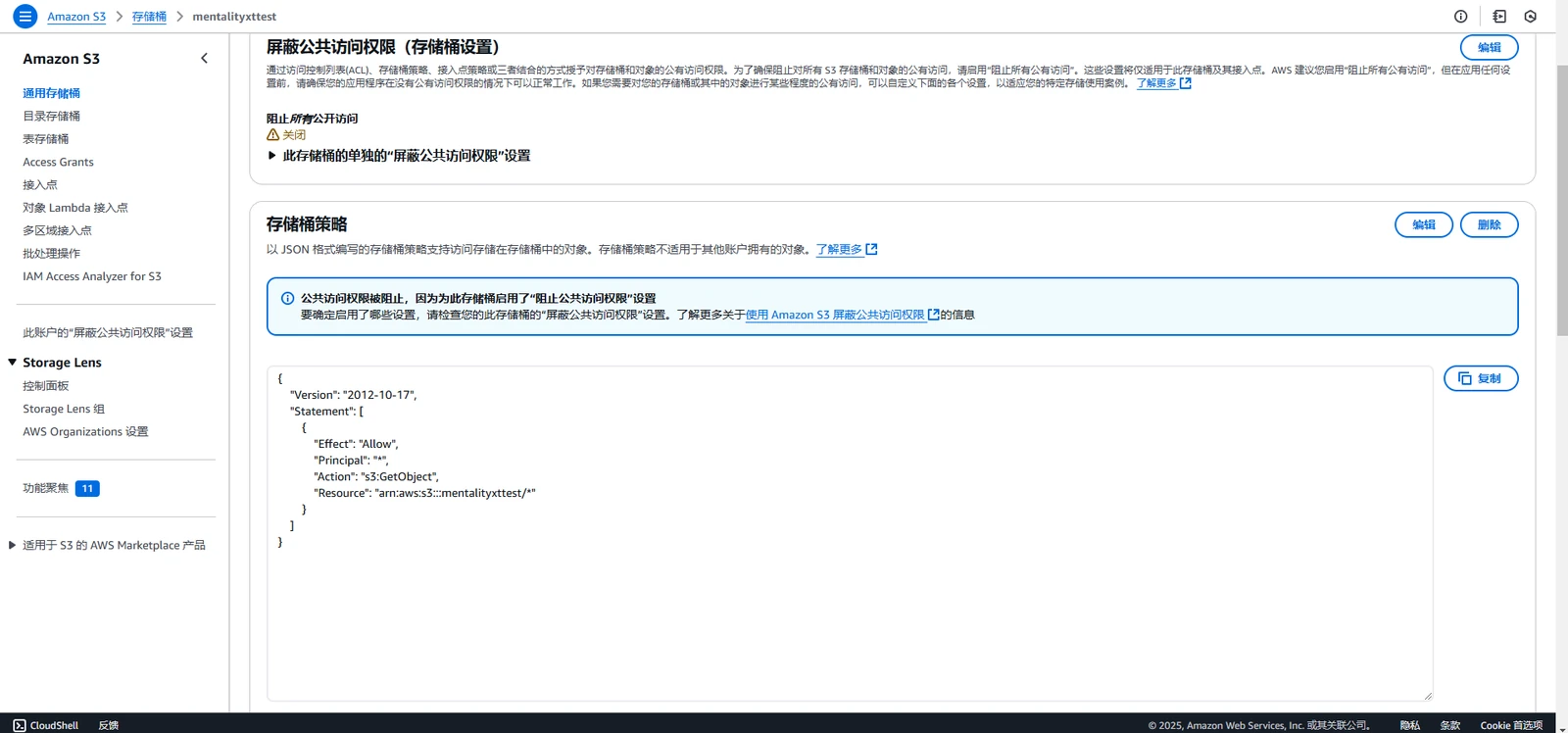Screen dimensions: 1568x733
Task: Open Access Grants in sidebar
Action: click(x=58, y=162)
